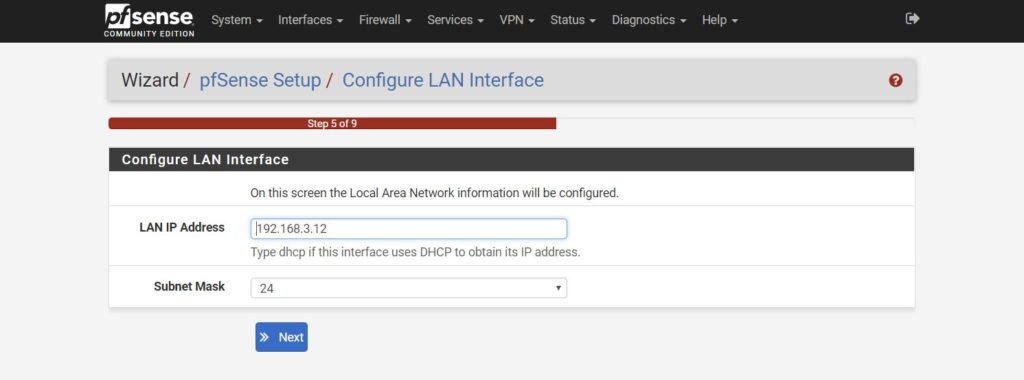Image resolution: width=1024 pixels, height=380 pixels.
Task: Open the Diagnostics menu
Action: point(649,20)
